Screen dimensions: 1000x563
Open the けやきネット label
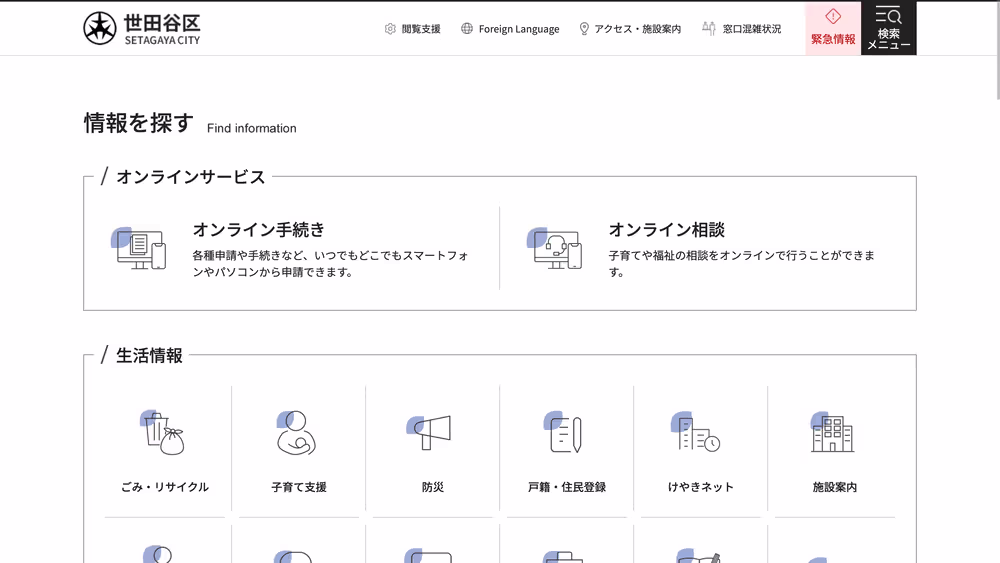pyautogui.click(x=700, y=487)
